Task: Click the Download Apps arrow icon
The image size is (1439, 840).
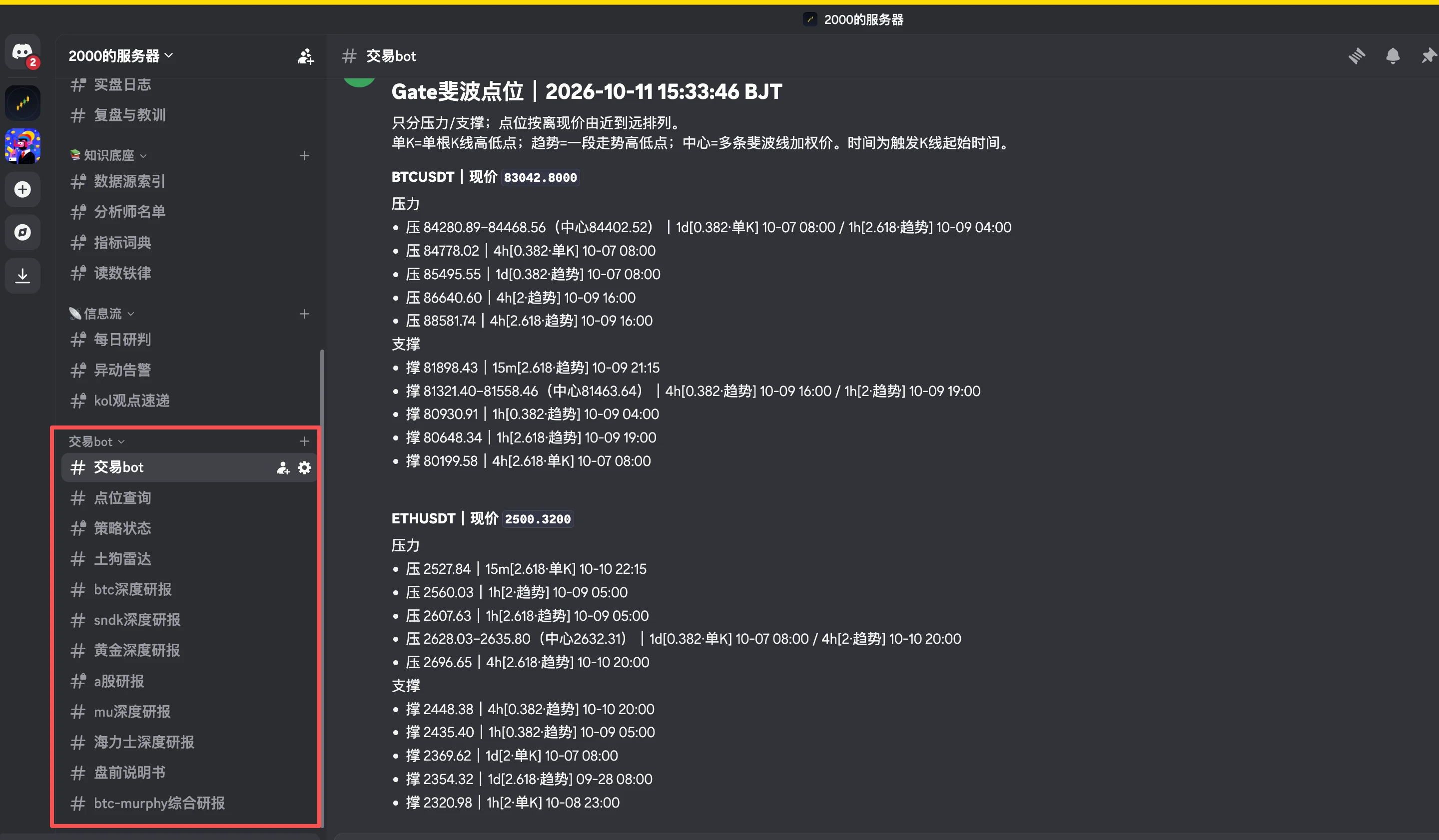Action: (x=22, y=276)
